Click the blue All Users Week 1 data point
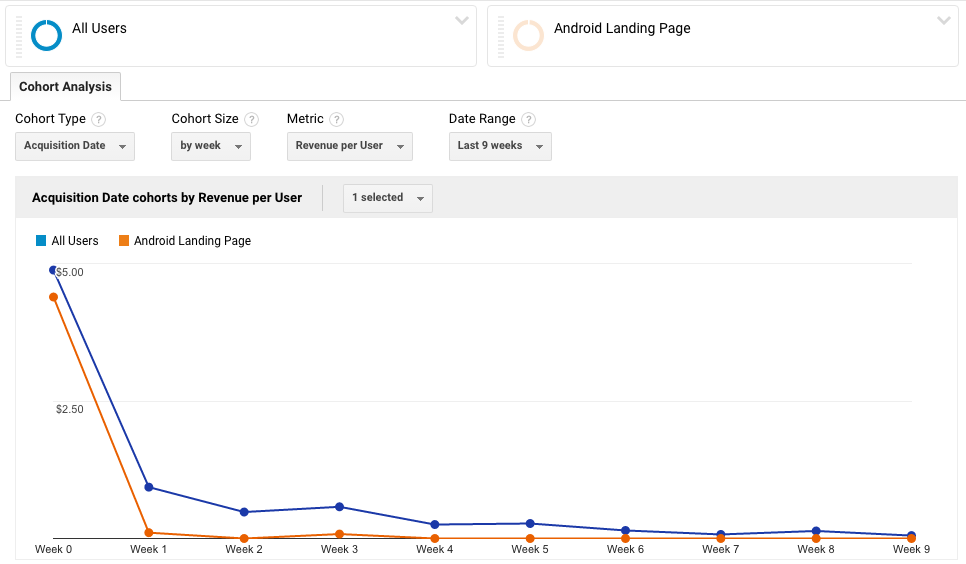 tap(148, 487)
